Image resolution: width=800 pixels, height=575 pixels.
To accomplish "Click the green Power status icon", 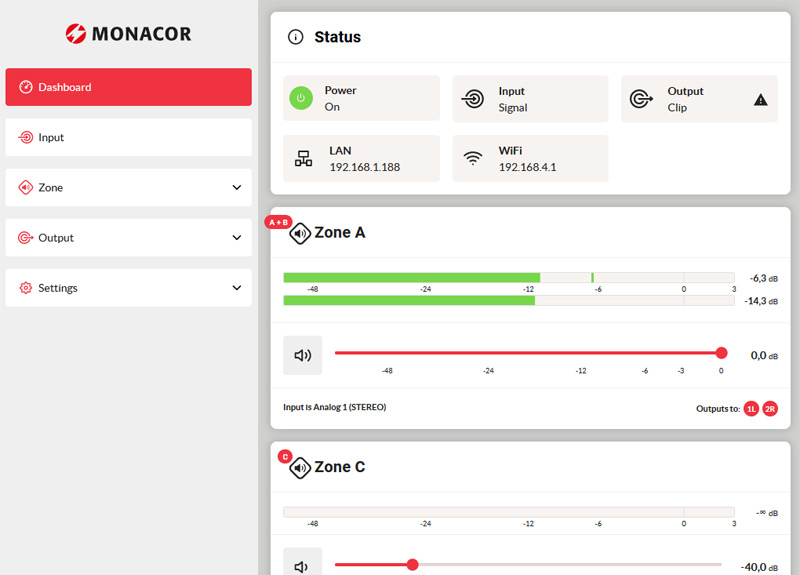I will click(301, 98).
